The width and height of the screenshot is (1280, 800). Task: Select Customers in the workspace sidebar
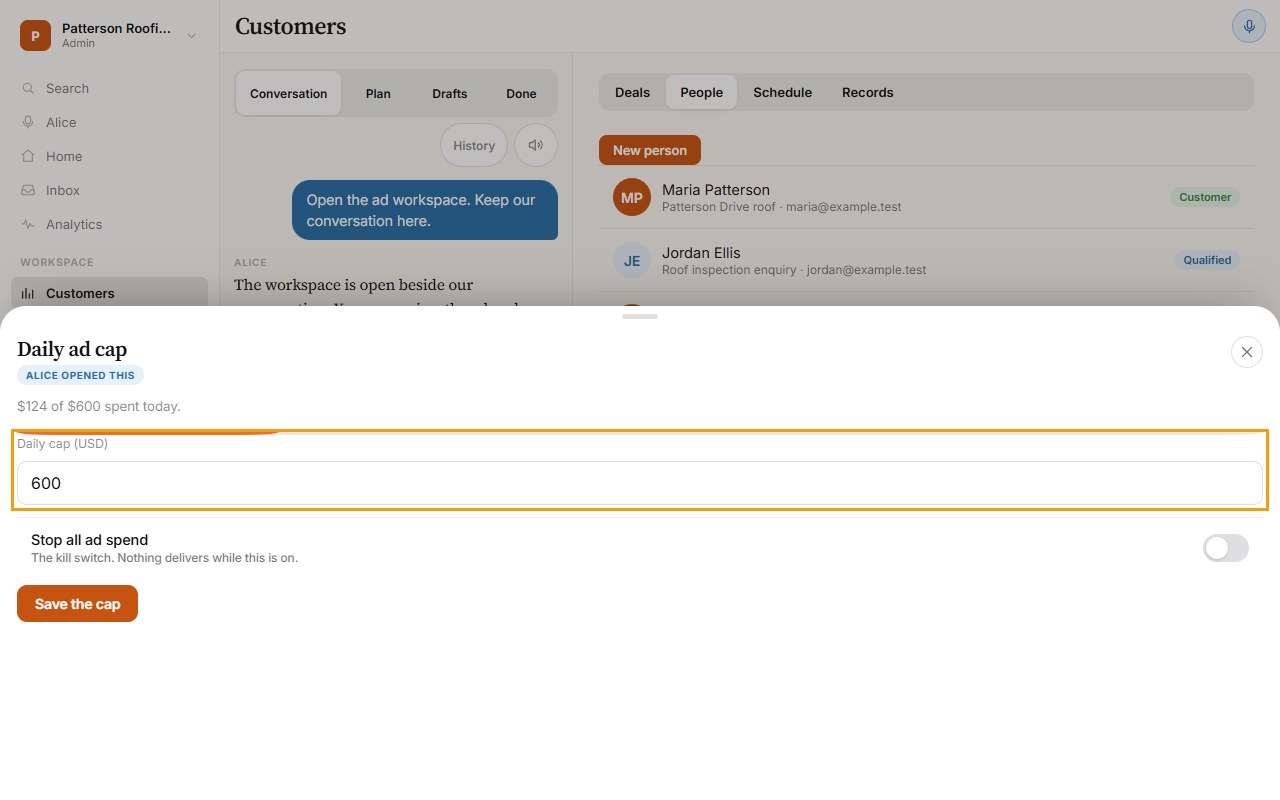[110, 293]
